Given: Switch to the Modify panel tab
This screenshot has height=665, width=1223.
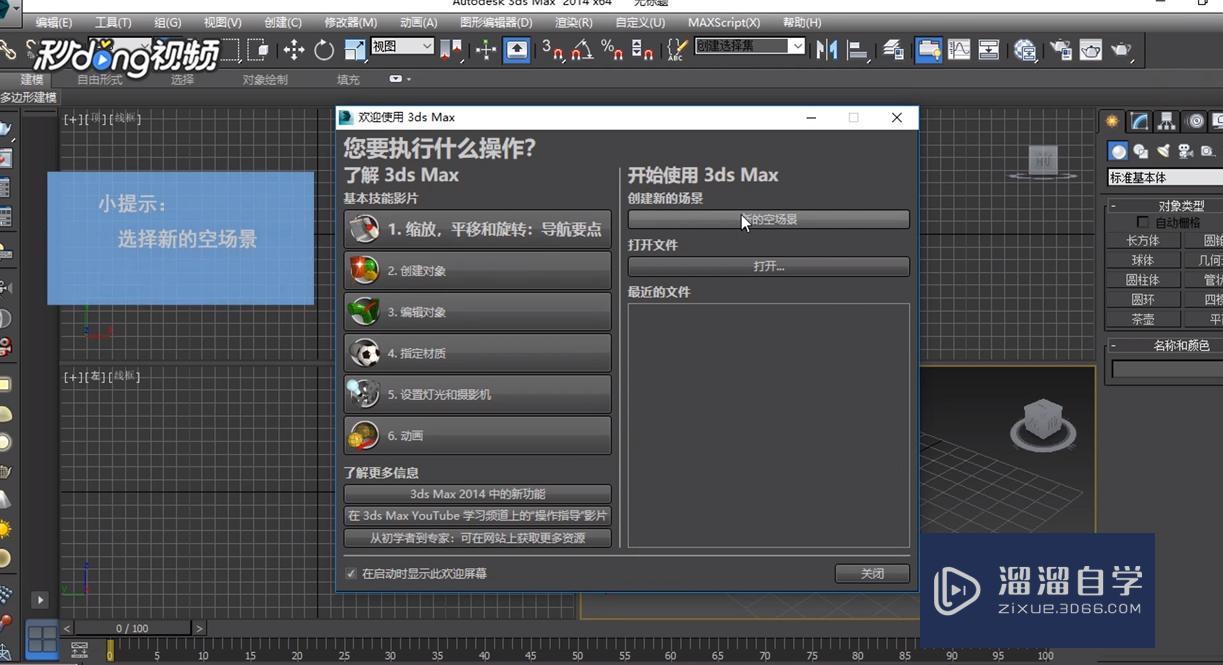Looking at the screenshot, I should (1139, 122).
